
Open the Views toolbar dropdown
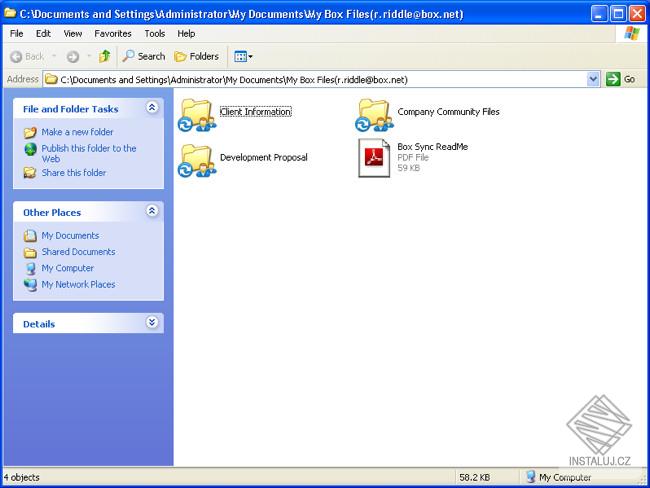pos(243,56)
